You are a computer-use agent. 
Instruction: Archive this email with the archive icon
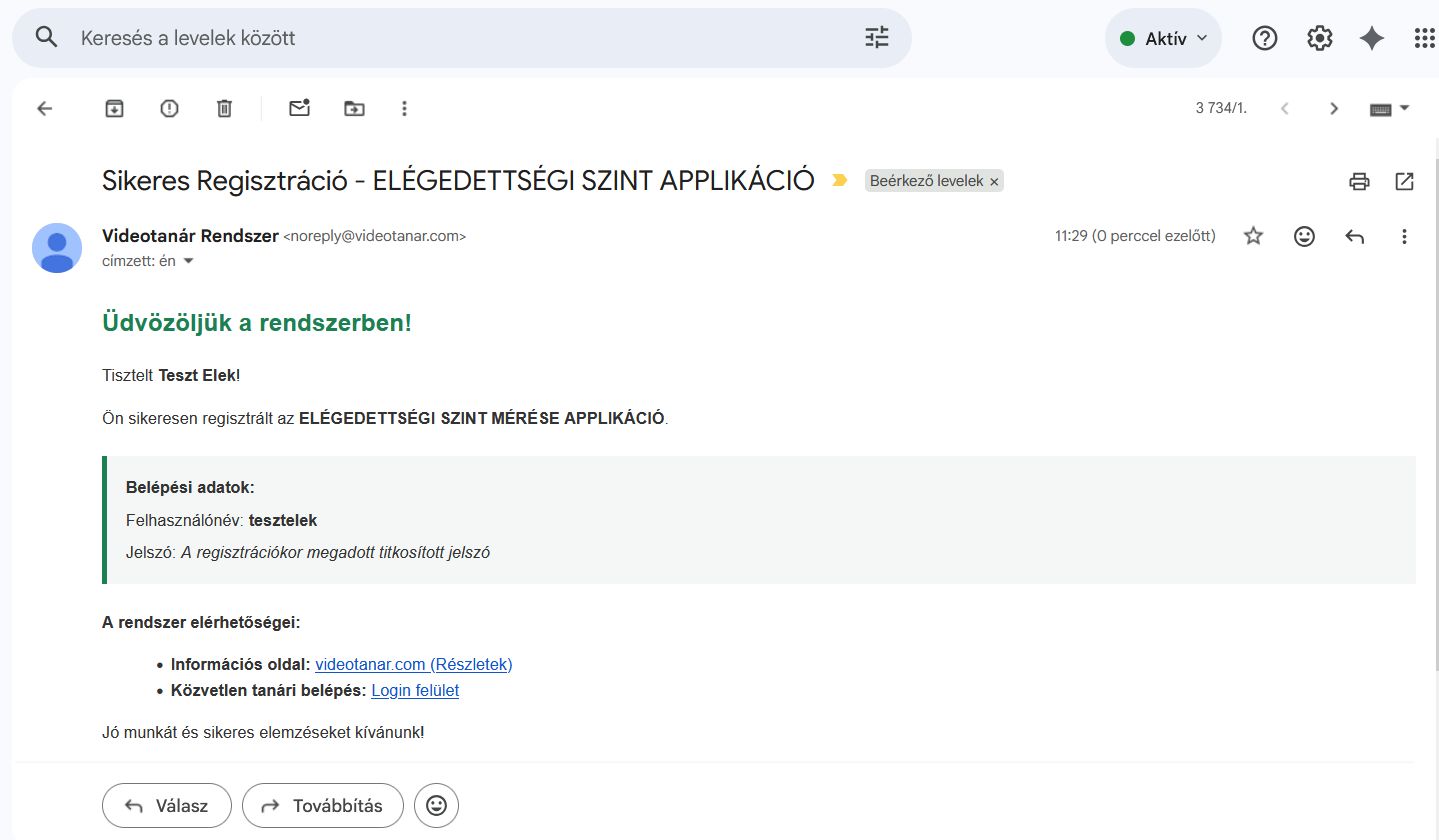point(115,109)
